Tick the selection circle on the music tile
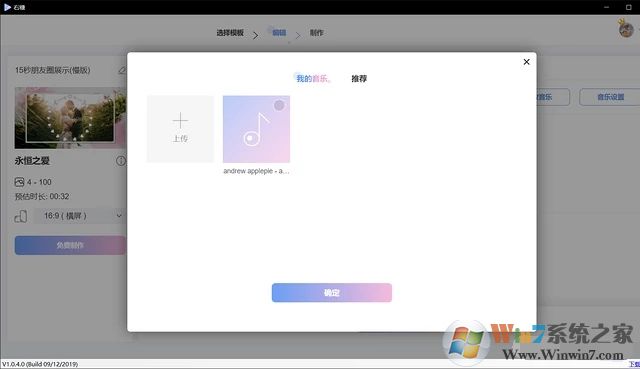The height and width of the screenshot is (369, 640). (x=279, y=105)
